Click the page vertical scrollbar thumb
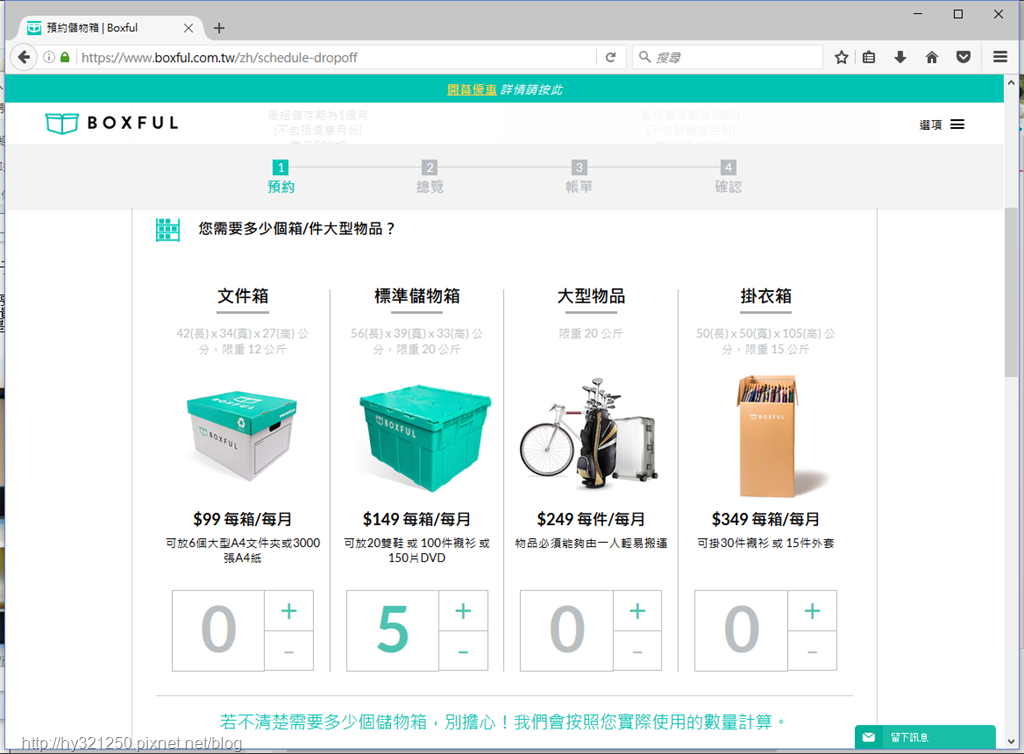Viewport: 1024px width, 754px height. (x=1011, y=291)
